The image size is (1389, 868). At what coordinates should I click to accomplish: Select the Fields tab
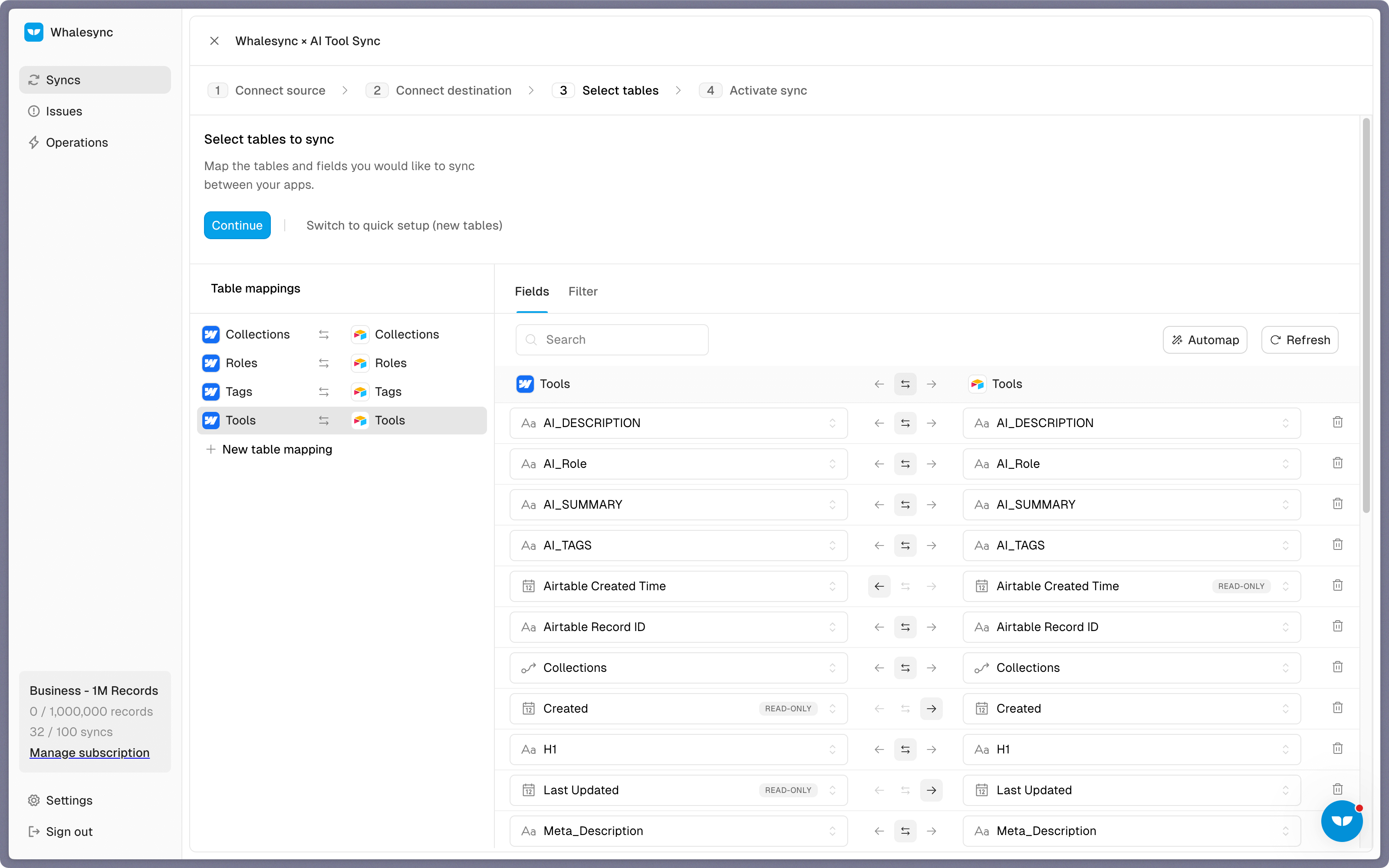tap(531, 292)
